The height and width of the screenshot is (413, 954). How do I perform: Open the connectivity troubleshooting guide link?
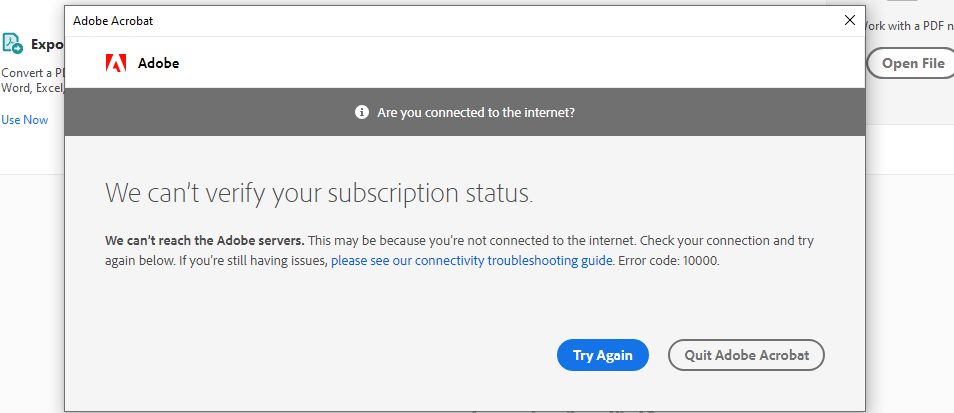coord(472,261)
